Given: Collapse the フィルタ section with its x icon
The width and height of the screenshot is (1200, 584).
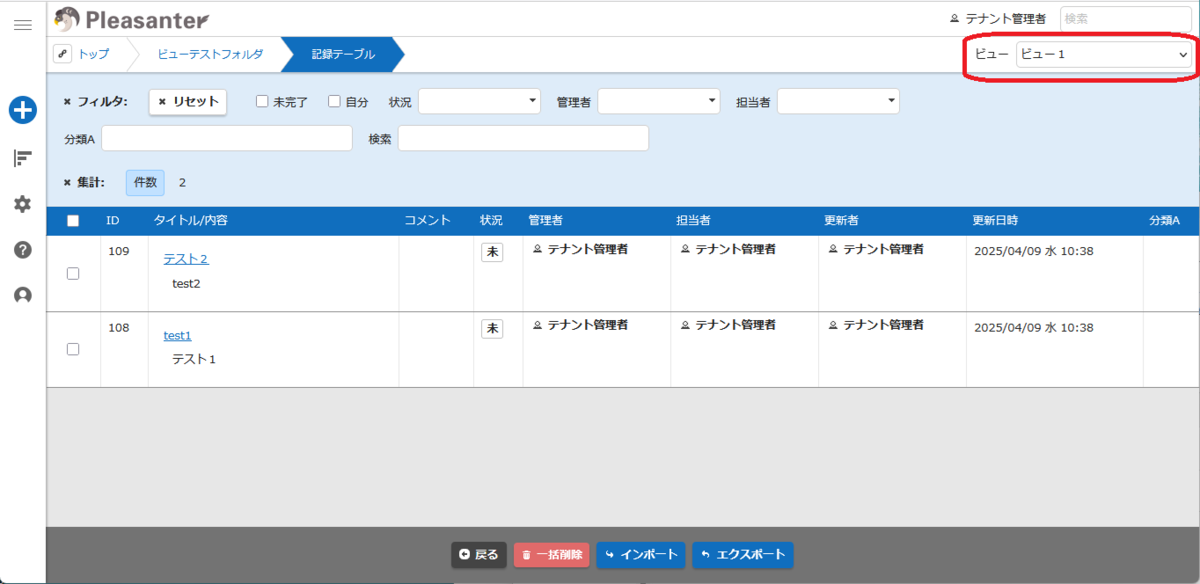Looking at the screenshot, I should point(67,102).
